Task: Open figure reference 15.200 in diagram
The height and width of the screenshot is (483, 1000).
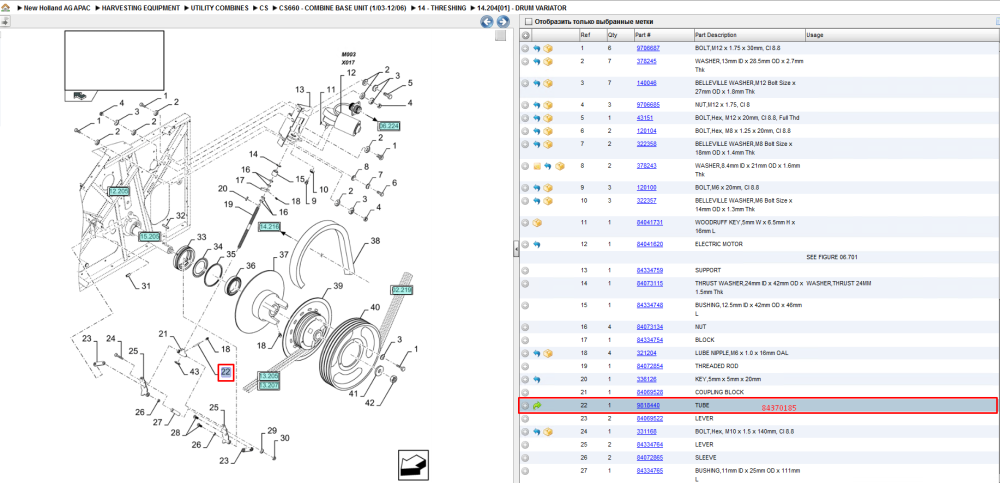Action: [149, 236]
